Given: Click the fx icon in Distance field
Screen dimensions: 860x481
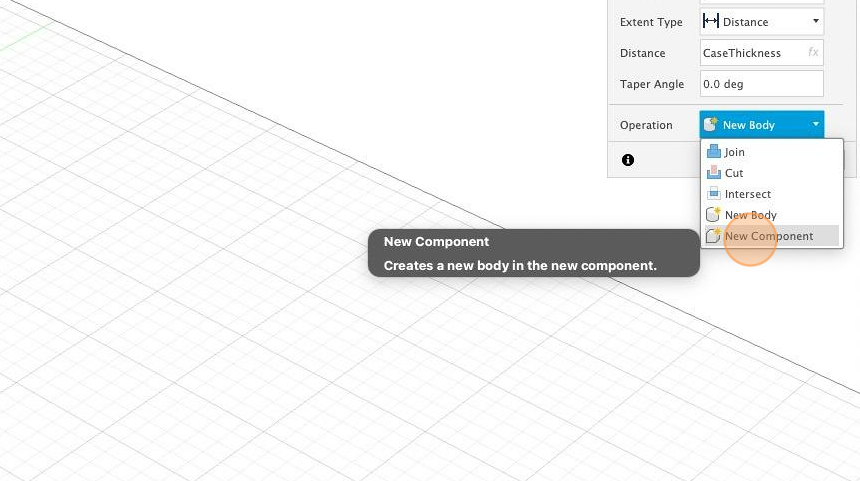Looking at the screenshot, I should pyautogui.click(x=813, y=53).
